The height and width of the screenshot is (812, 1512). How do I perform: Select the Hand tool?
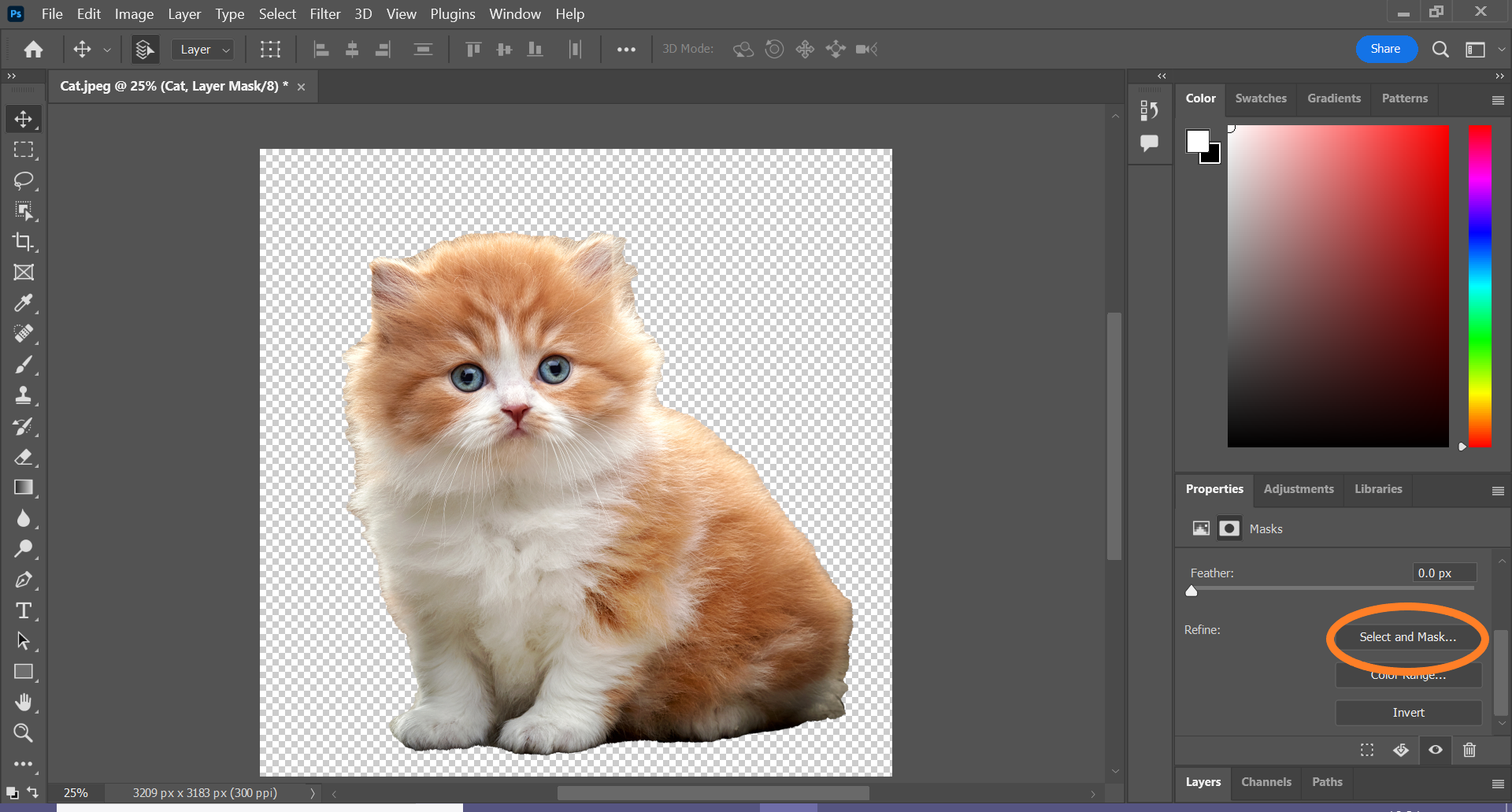(24, 702)
